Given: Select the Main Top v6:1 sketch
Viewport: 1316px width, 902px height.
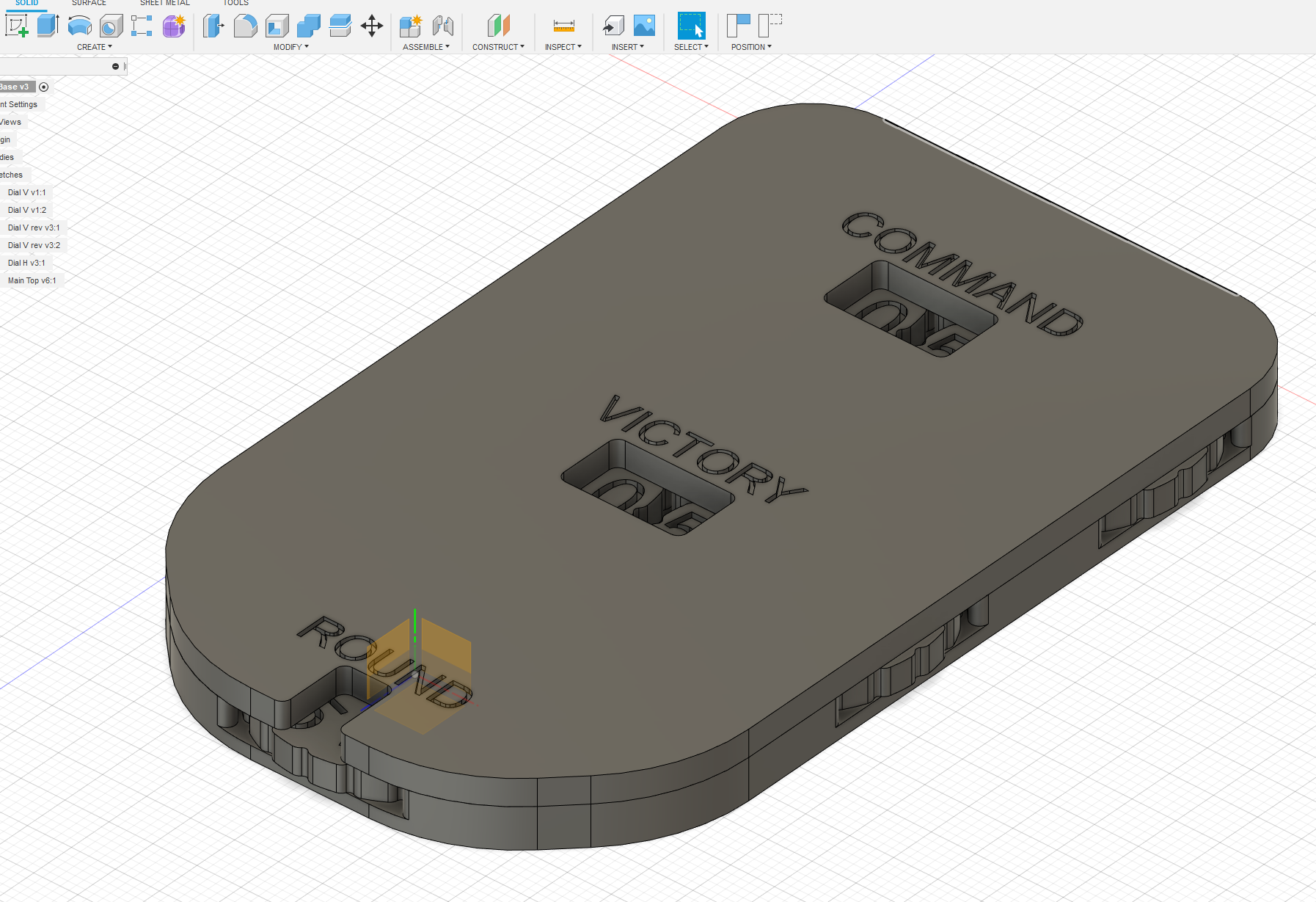Looking at the screenshot, I should (x=32, y=280).
